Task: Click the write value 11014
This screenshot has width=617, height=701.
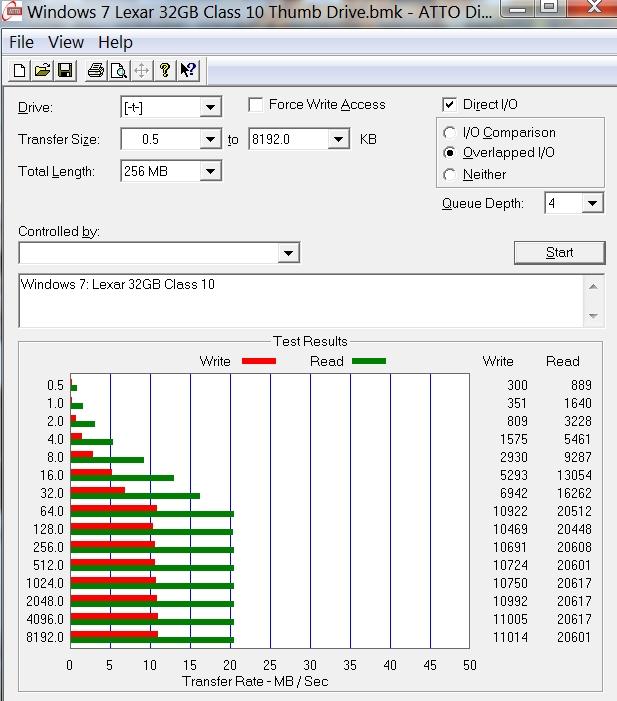Action: click(511, 637)
